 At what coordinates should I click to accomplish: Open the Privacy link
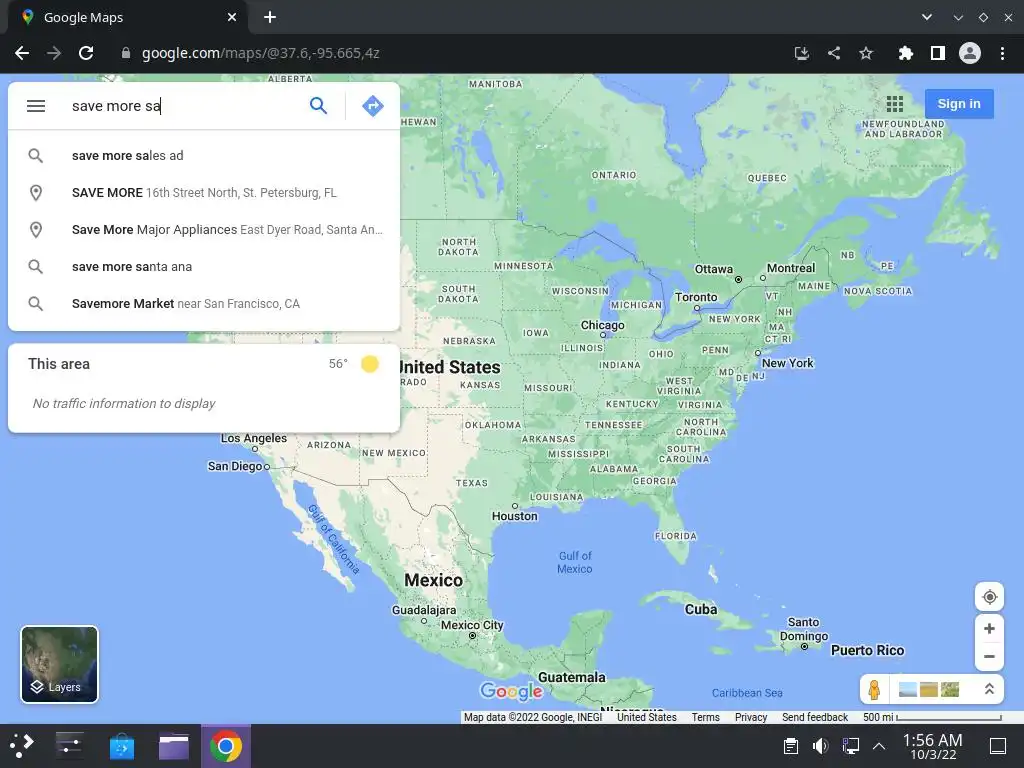click(751, 717)
